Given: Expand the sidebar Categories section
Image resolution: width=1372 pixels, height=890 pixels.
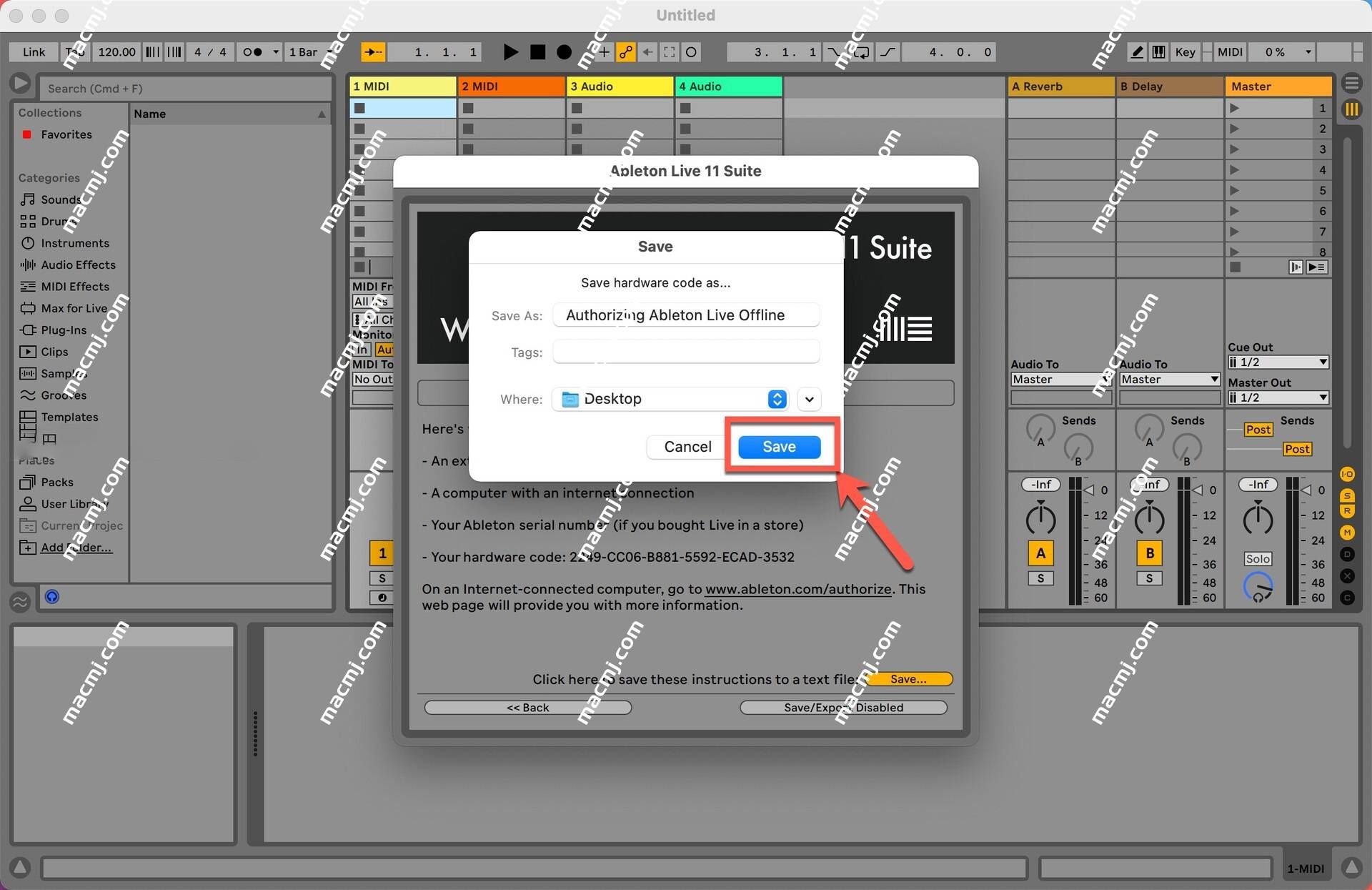Looking at the screenshot, I should tap(48, 178).
